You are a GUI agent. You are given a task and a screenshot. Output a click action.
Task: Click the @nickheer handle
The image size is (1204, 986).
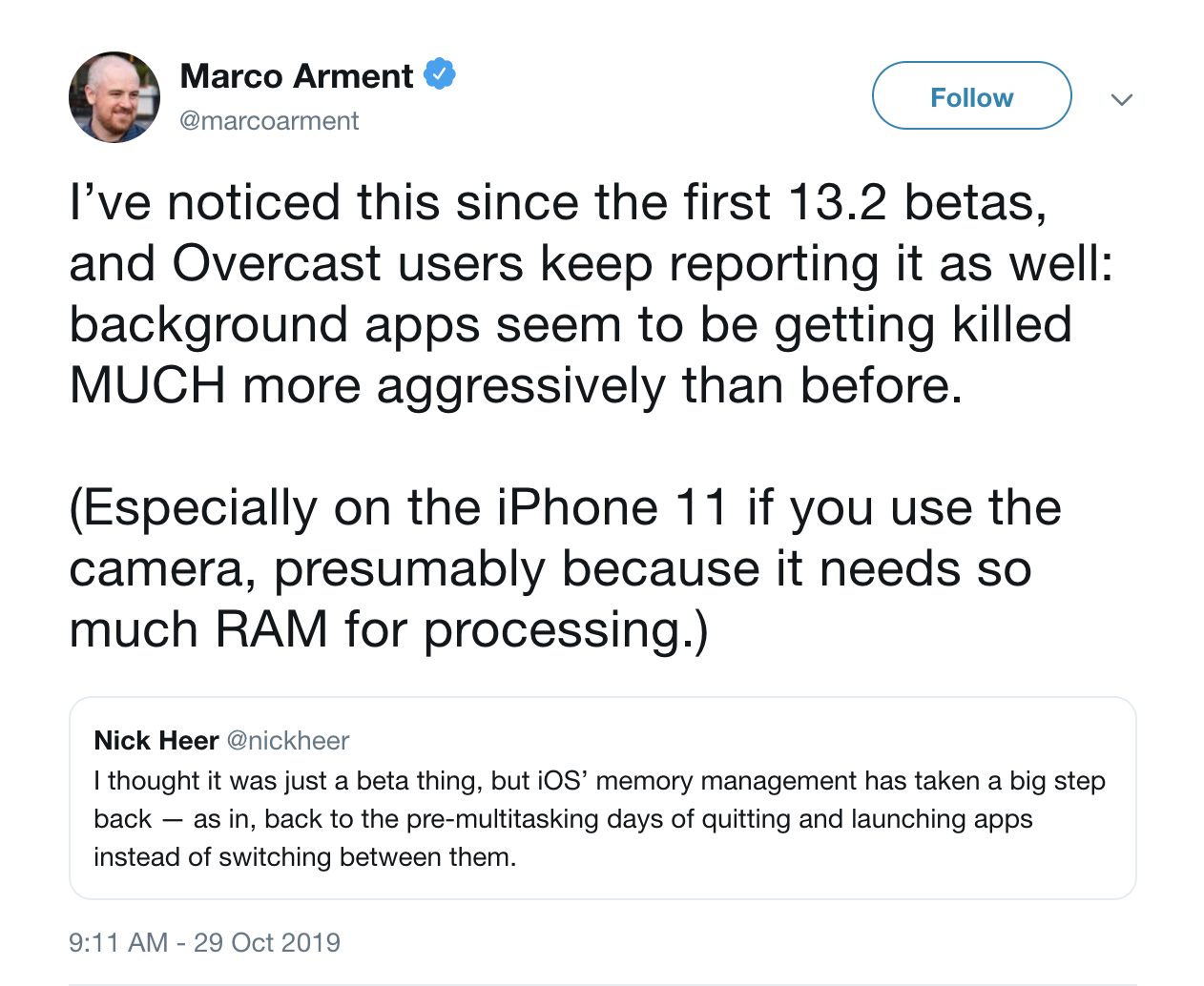click(x=287, y=741)
